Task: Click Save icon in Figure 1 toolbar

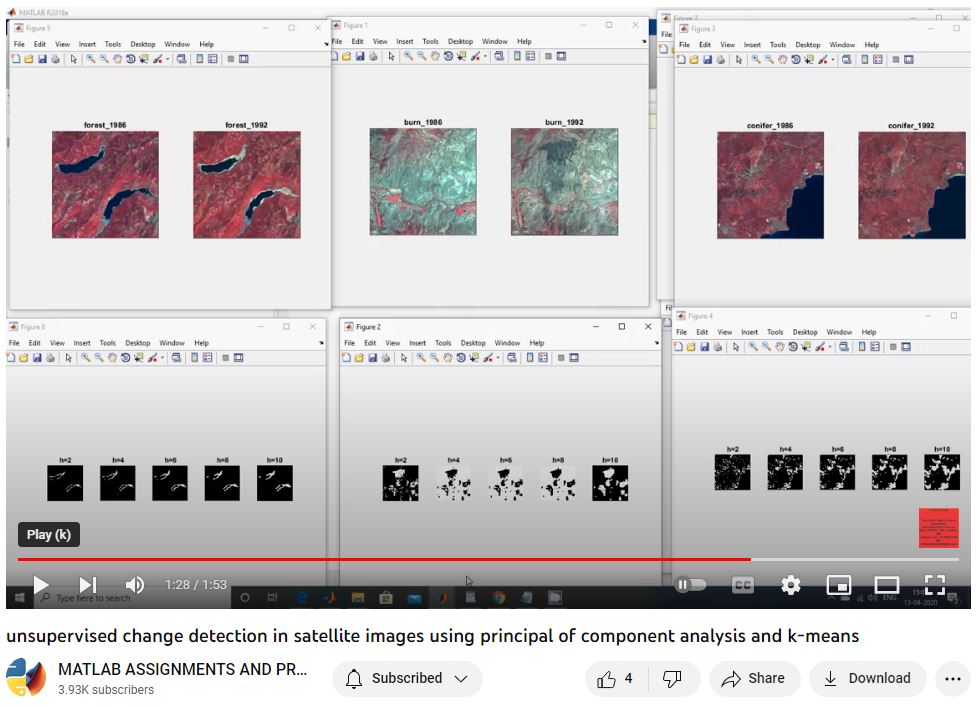Action: [x=360, y=56]
